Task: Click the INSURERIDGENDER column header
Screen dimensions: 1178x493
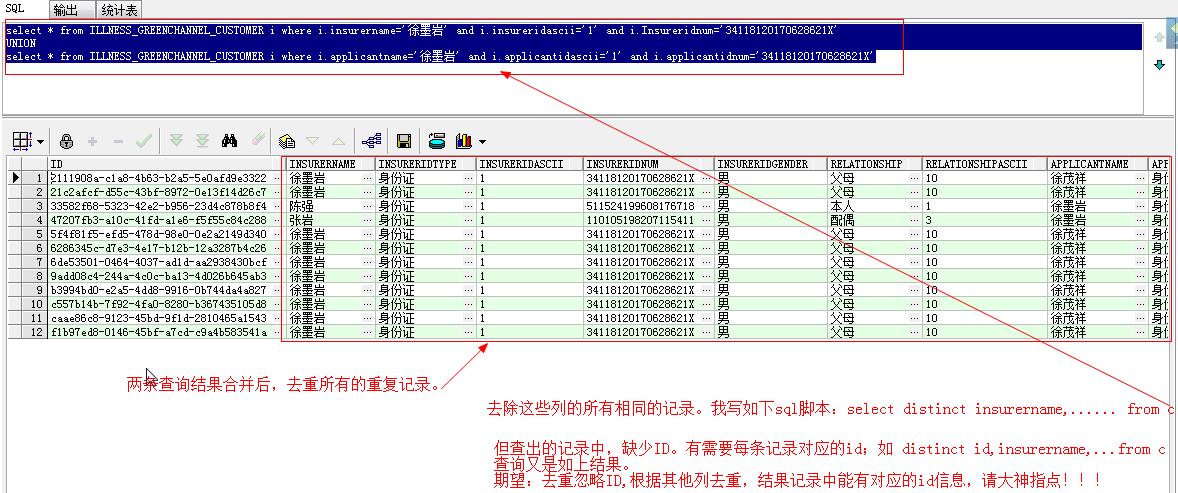Action: pyautogui.click(x=772, y=164)
